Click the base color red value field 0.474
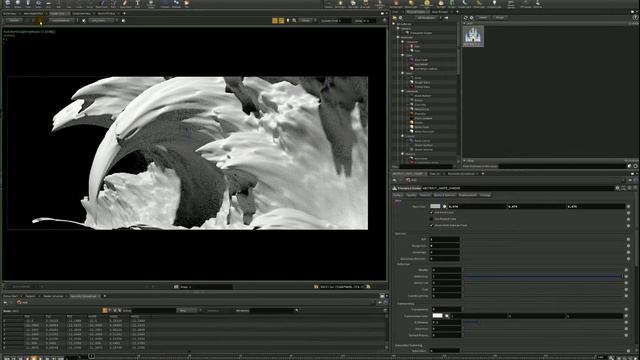The image size is (640, 360). coord(476,207)
